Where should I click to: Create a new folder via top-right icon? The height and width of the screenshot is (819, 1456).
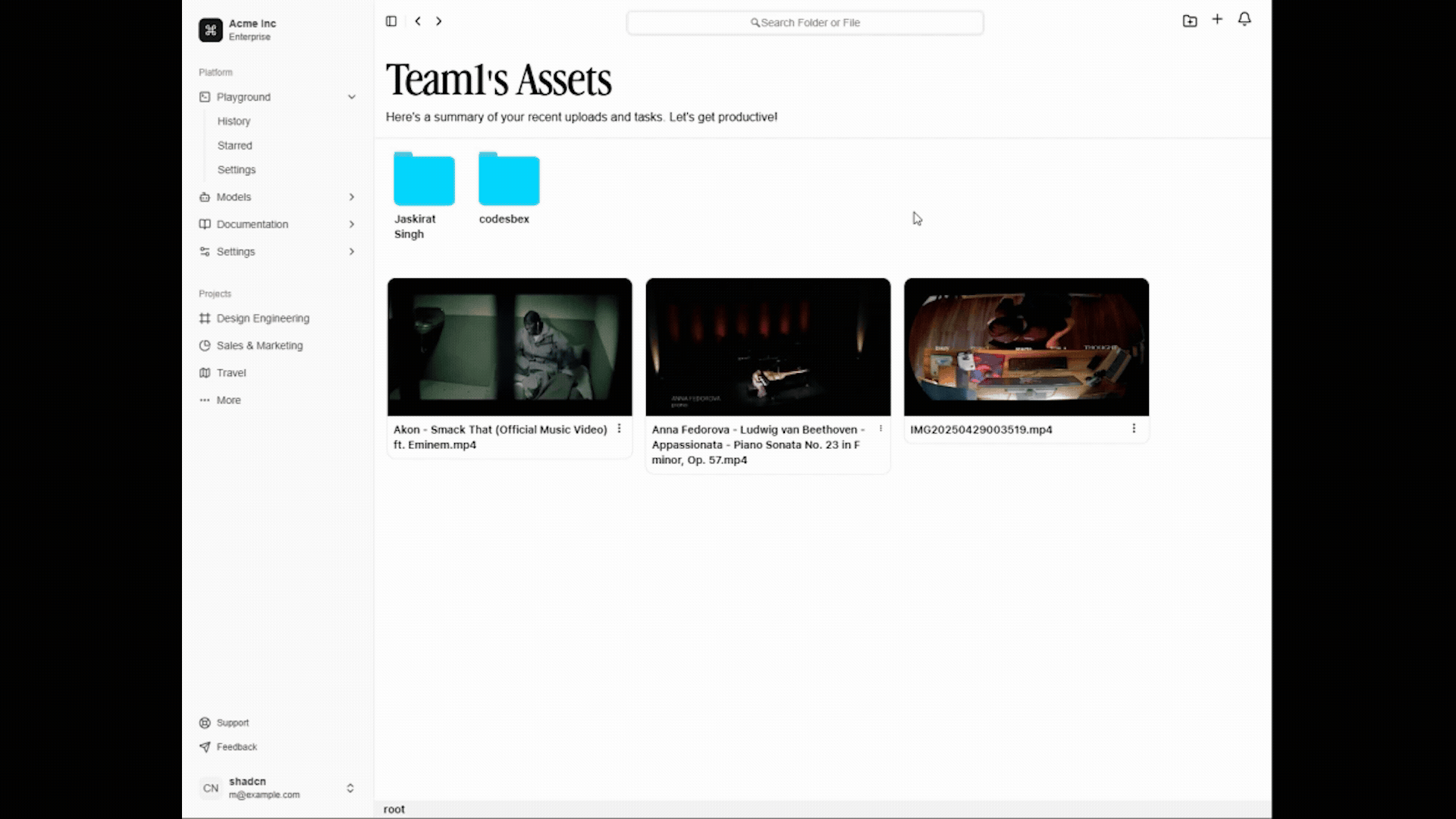[1190, 20]
